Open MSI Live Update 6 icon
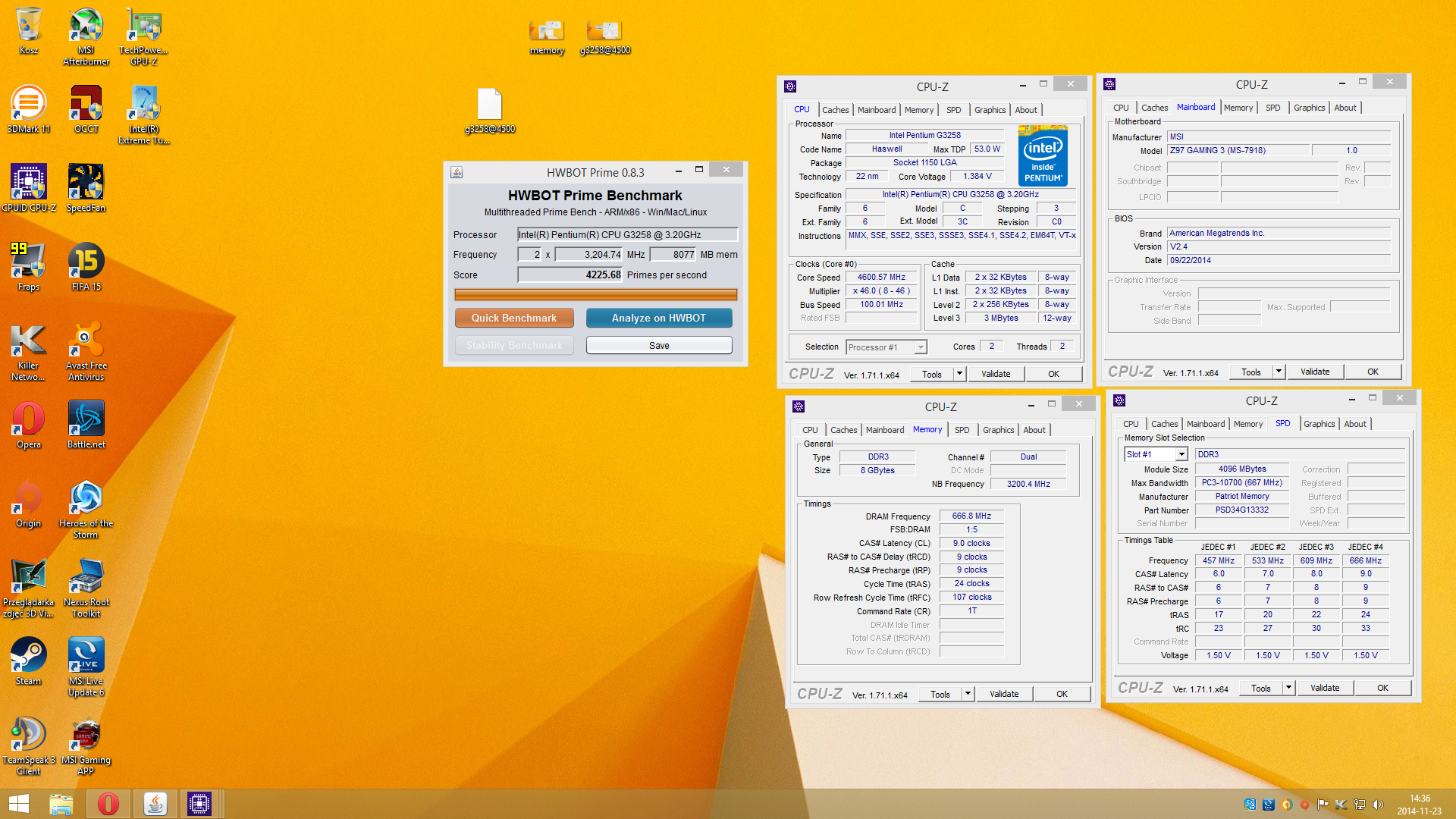 click(x=86, y=667)
